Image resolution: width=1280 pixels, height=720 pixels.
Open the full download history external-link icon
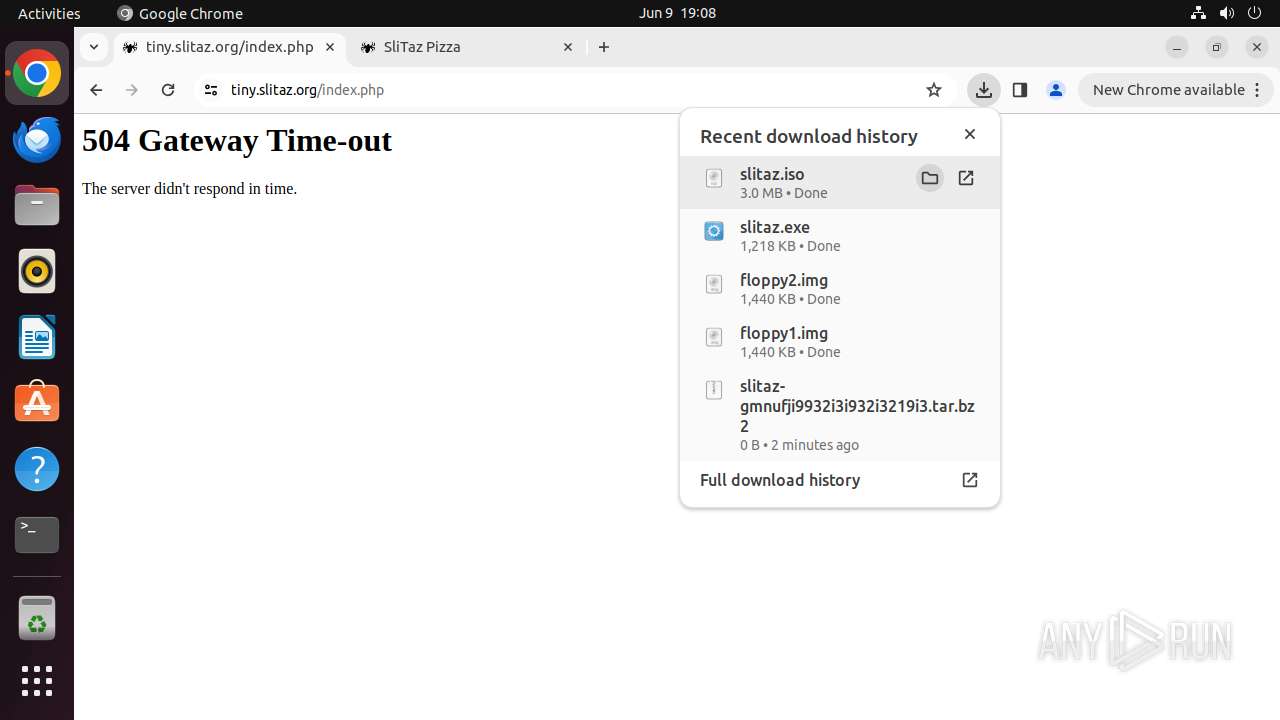pos(970,480)
